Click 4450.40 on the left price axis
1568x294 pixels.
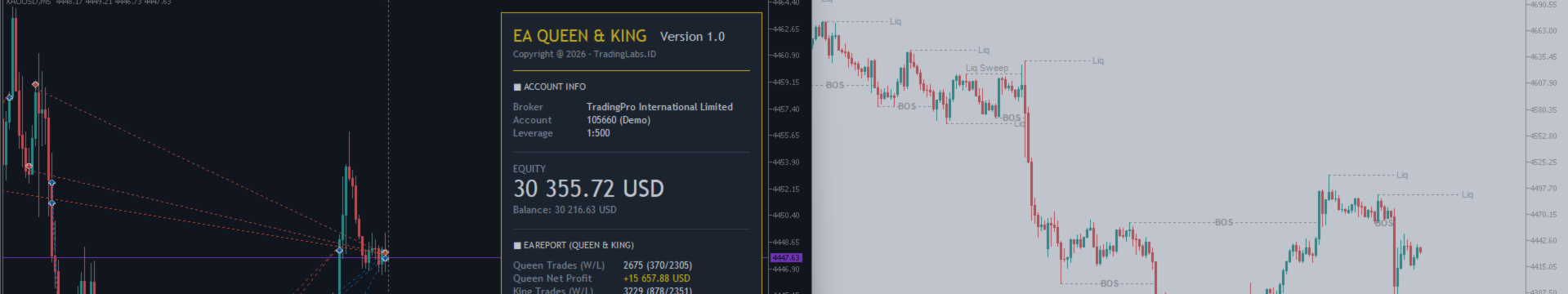785,216
